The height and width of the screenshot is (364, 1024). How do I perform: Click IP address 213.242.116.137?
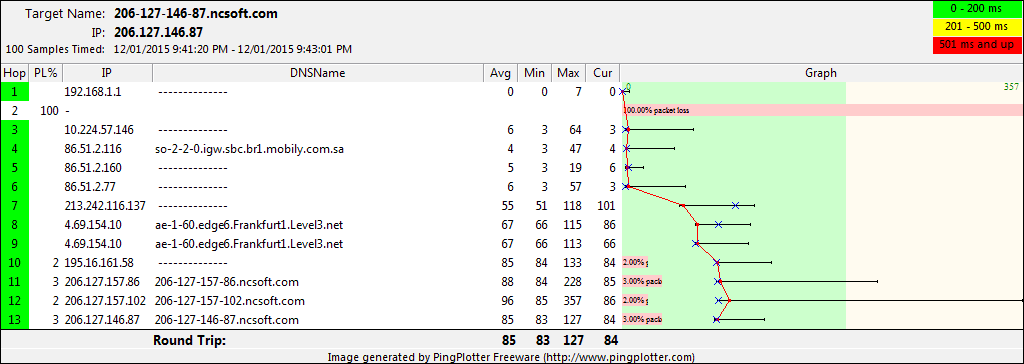coord(104,206)
